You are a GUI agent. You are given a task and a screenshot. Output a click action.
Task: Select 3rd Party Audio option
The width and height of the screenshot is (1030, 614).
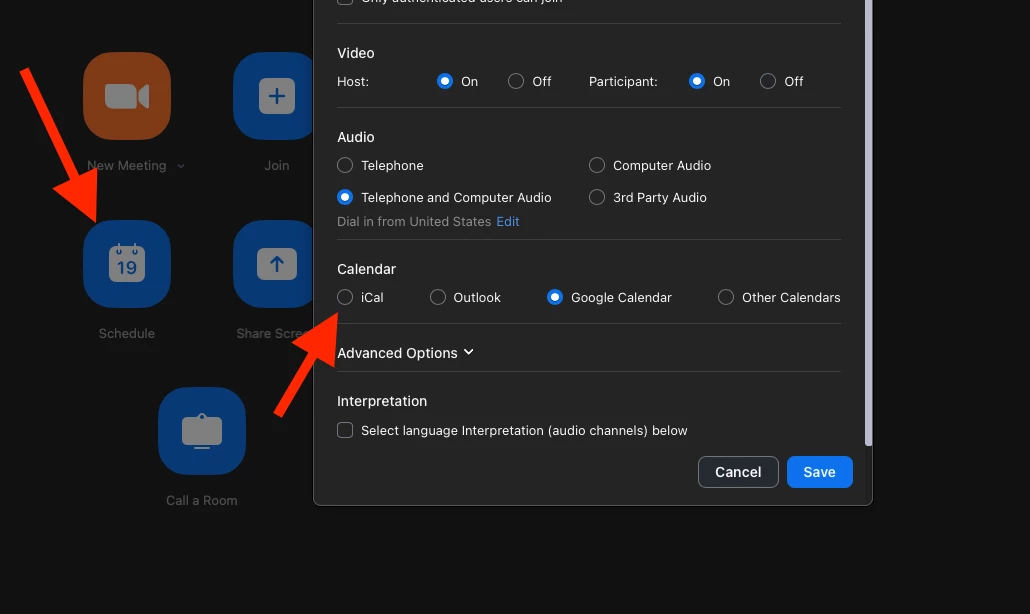click(x=596, y=198)
